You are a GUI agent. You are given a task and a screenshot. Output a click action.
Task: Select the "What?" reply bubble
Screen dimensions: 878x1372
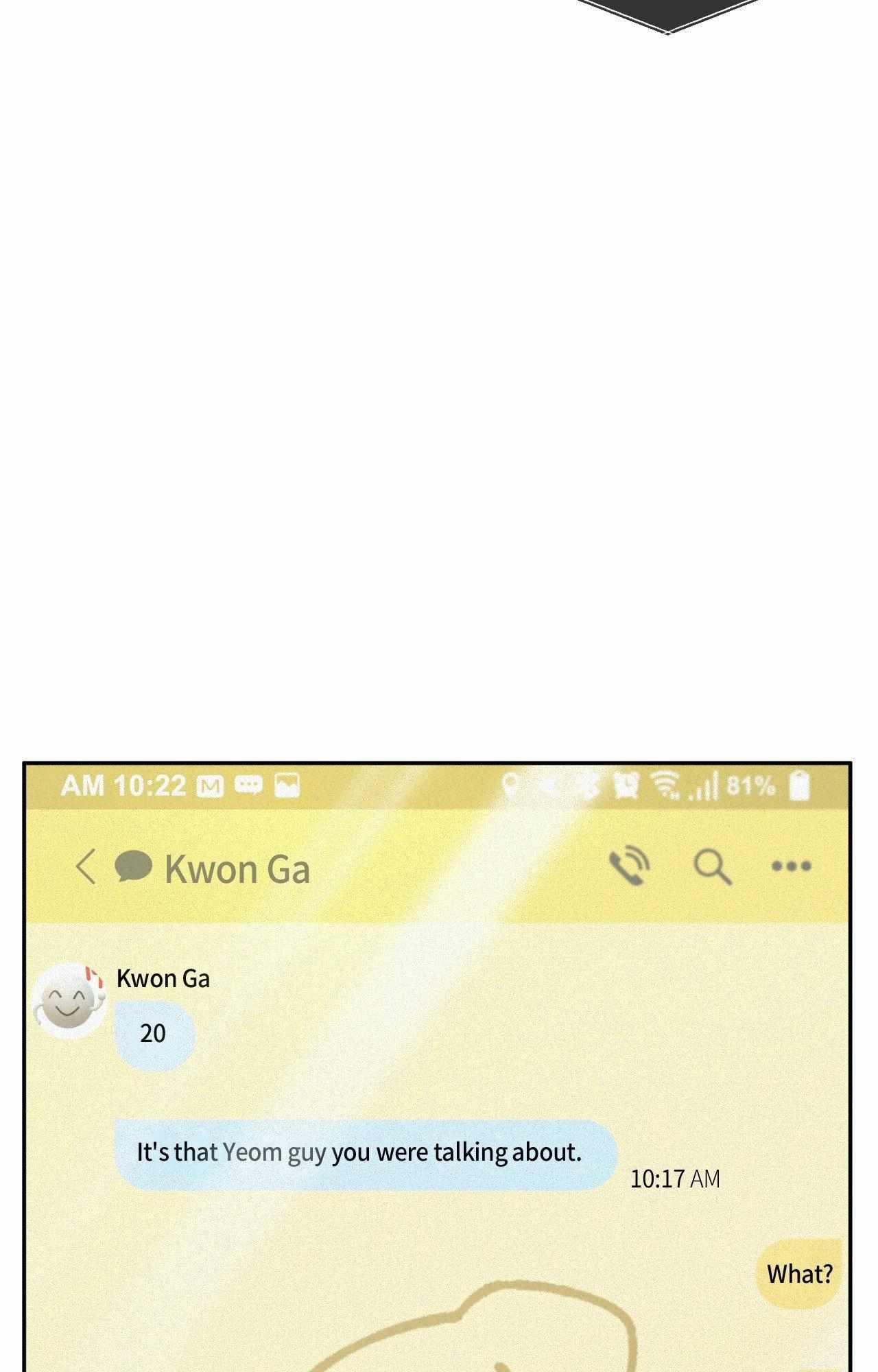point(799,1275)
